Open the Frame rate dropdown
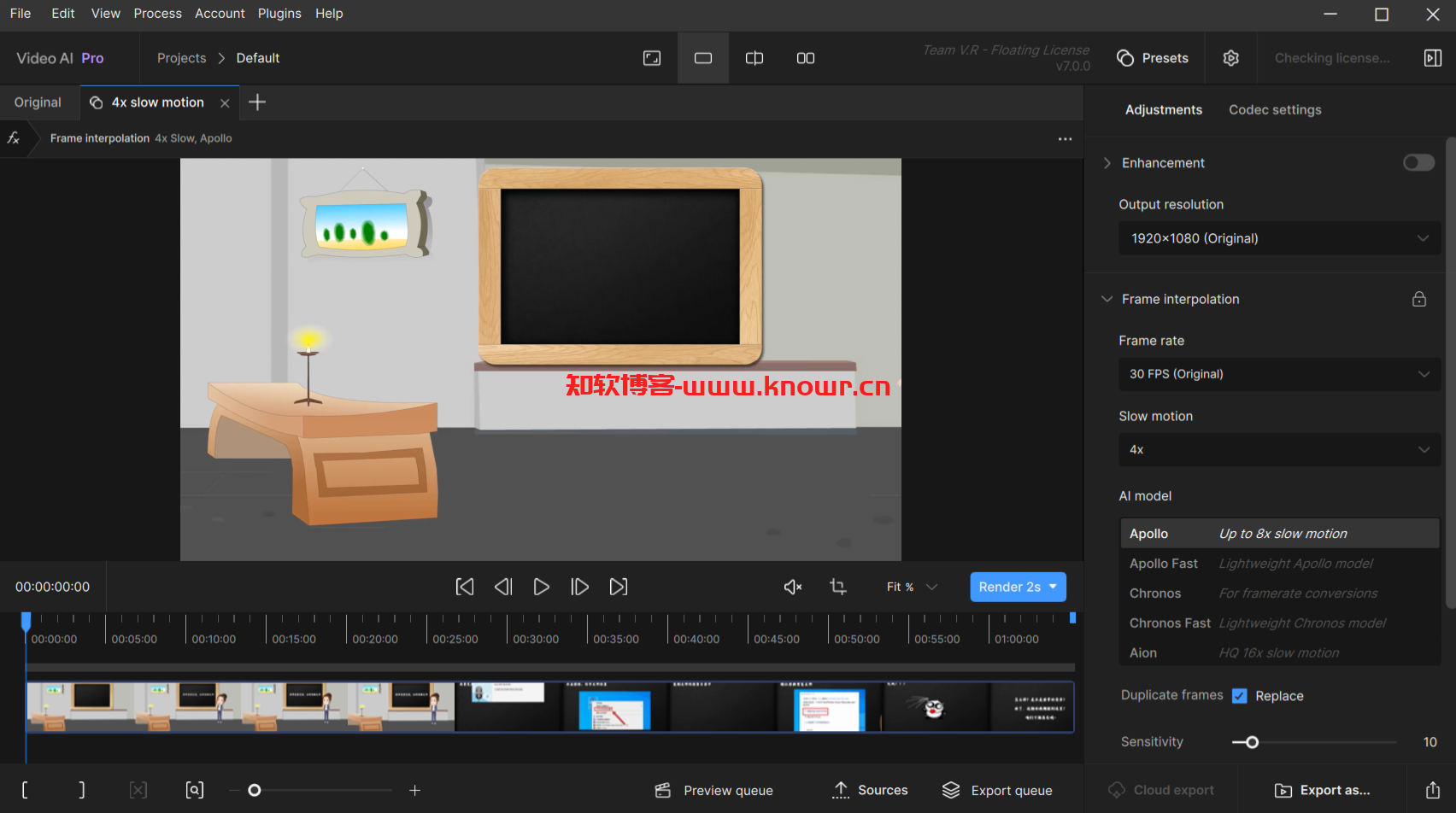Image resolution: width=1456 pixels, height=813 pixels. pos(1279,374)
